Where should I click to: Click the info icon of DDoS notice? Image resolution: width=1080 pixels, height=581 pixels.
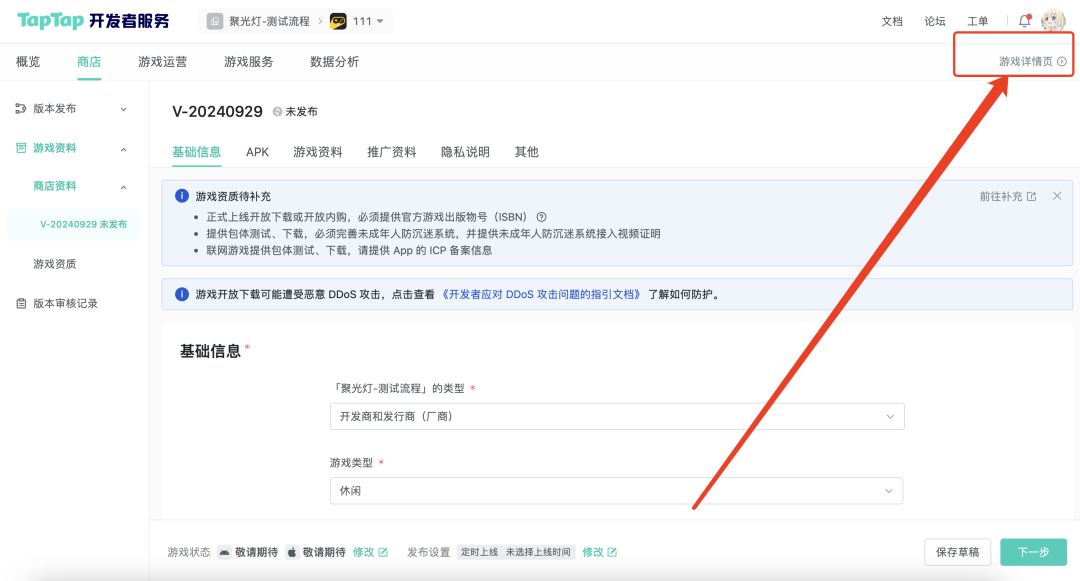[182, 294]
